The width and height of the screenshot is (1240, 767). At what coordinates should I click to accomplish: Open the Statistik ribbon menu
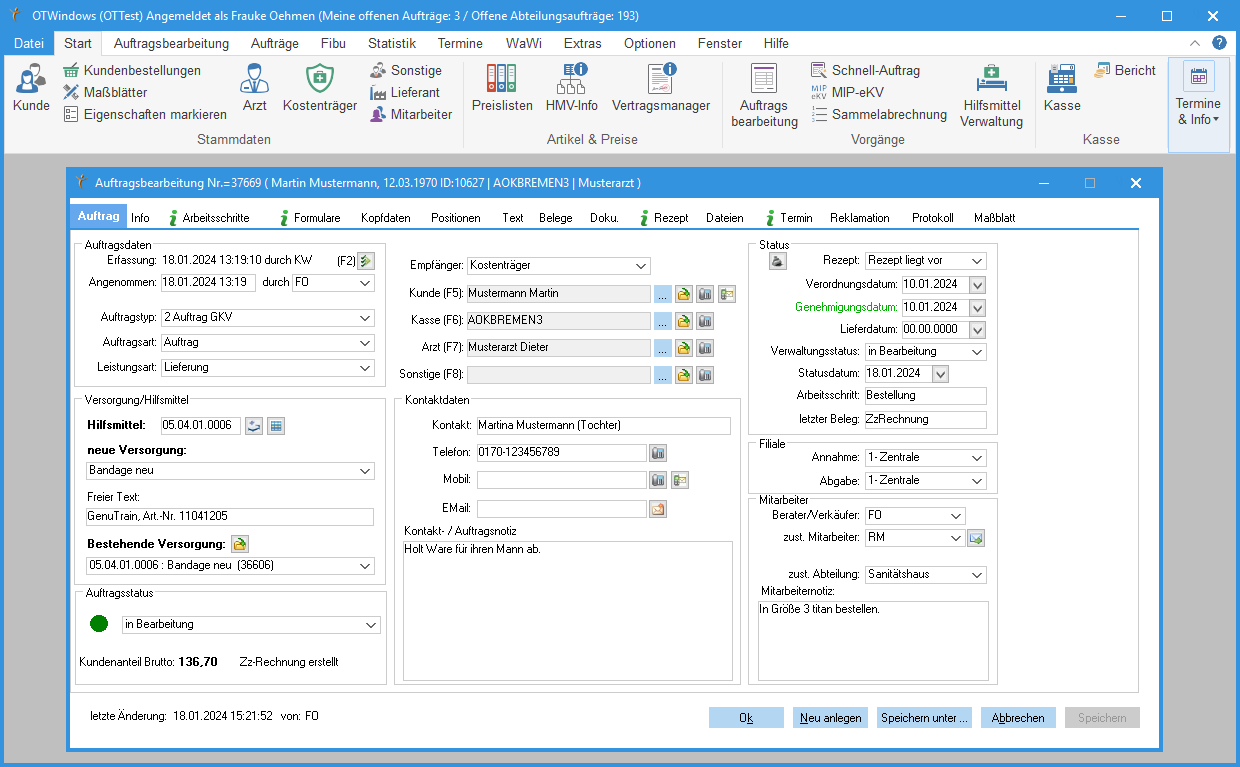391,43
